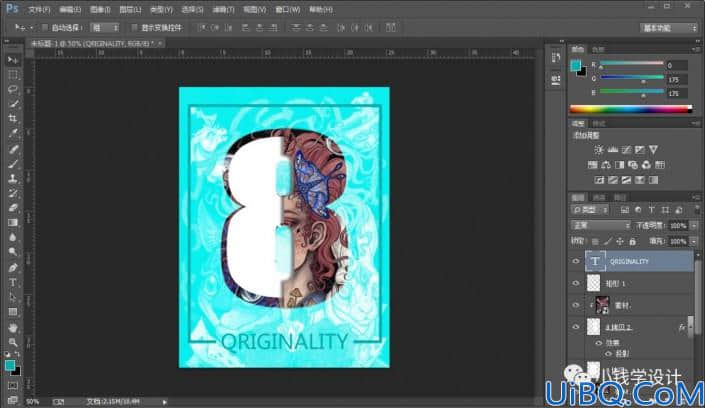Toggle visibility of layer 效果 entry

point(598,343)
